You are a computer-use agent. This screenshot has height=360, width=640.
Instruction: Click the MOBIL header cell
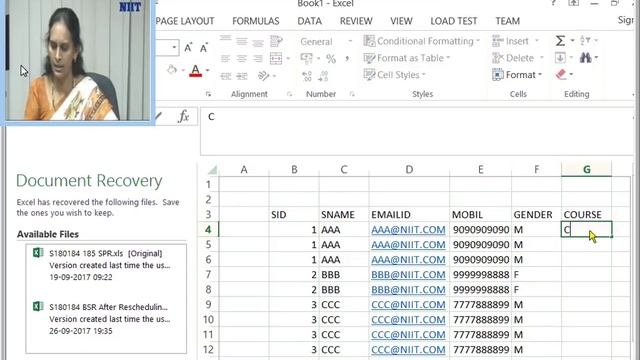(480, 214)
